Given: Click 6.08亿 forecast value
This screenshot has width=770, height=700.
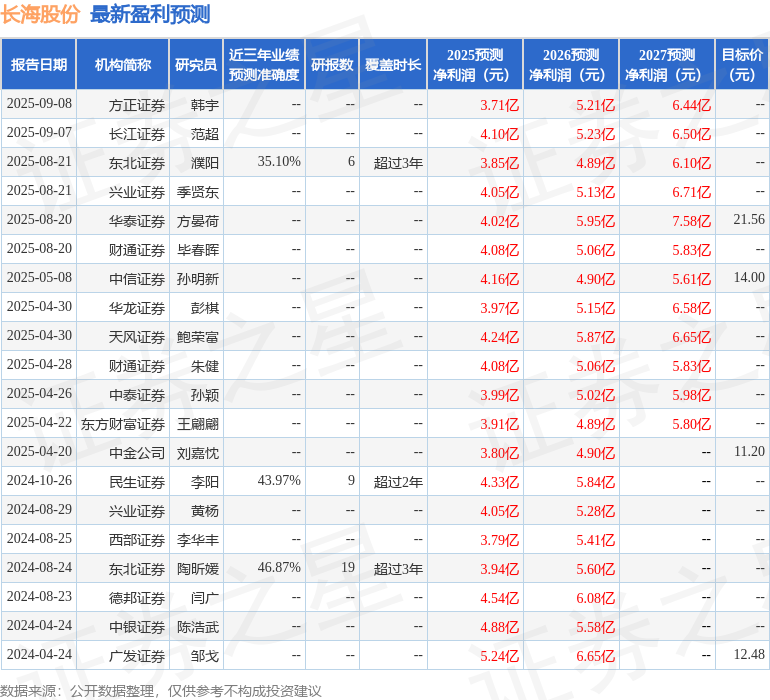Looking at the screenshot, I should tap(596, 598).
